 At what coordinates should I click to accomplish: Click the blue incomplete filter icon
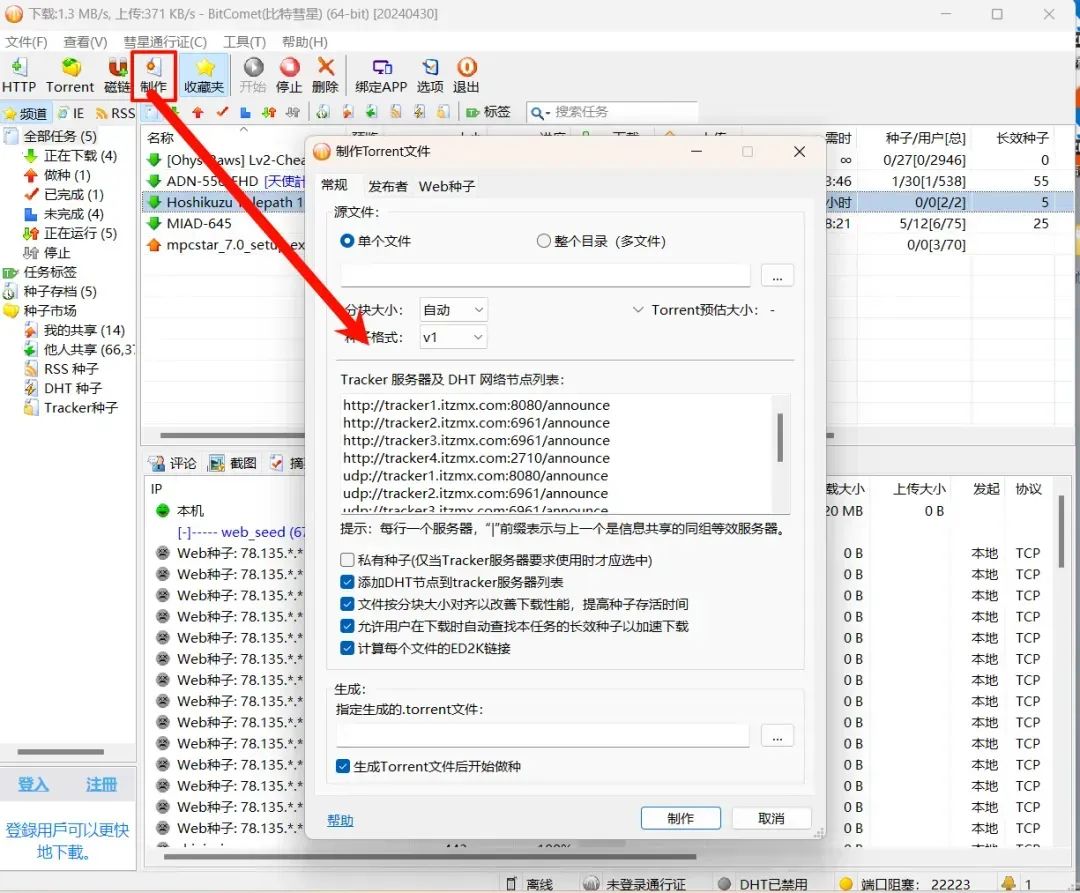click(x=245, y=112)
